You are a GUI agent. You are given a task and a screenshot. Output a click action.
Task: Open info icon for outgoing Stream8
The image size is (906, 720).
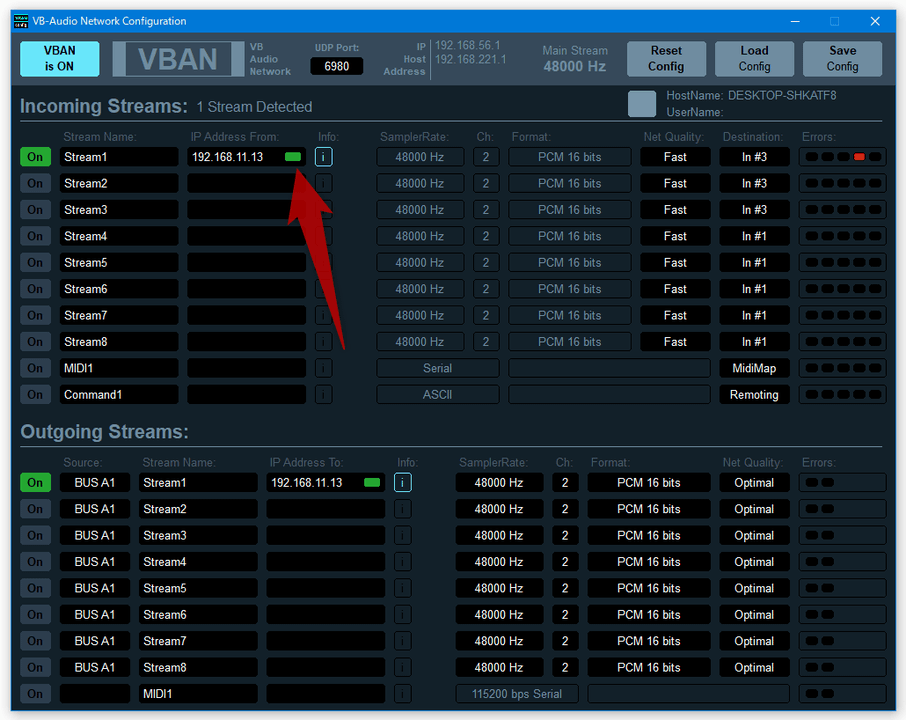(x=402, y=667)
